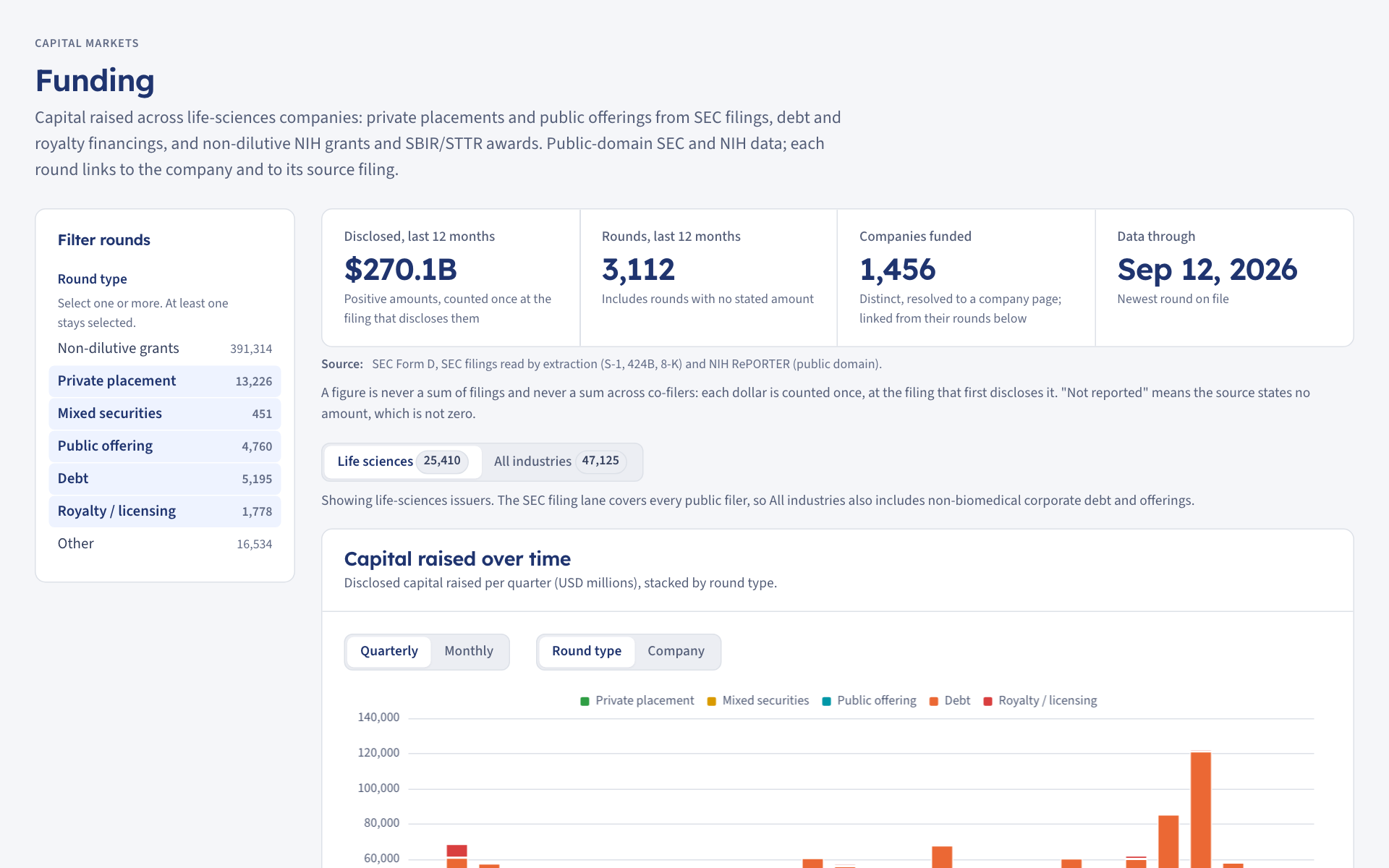Toggle the Royalty / licensing filter
Image resolution: width=1389 pixels, height=868 pixels.
[x=165, y=511]
